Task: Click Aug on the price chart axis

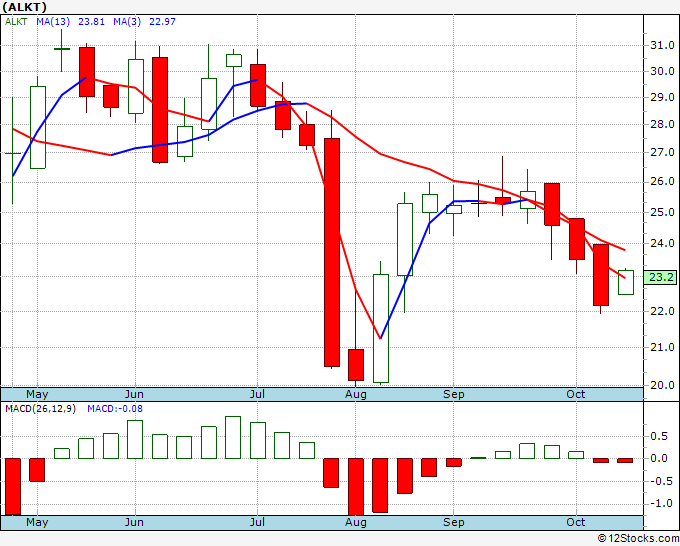Action: 356,395
